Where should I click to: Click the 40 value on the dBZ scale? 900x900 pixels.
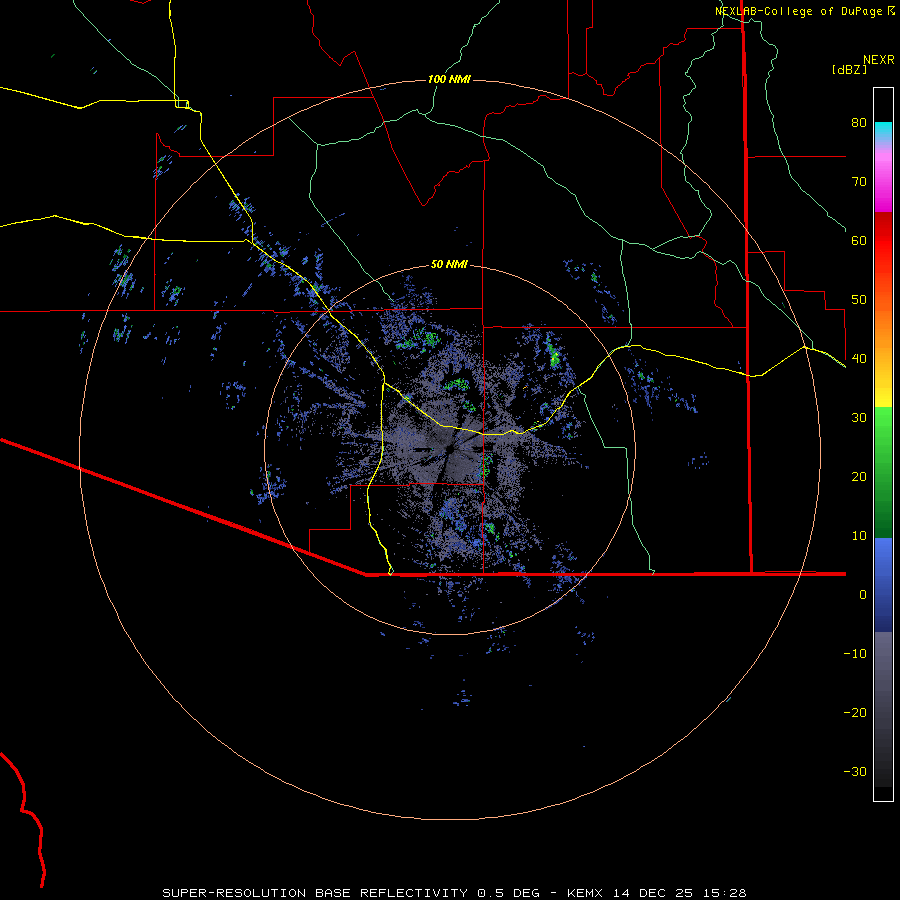pyautogui.click(x=859, y=358)
